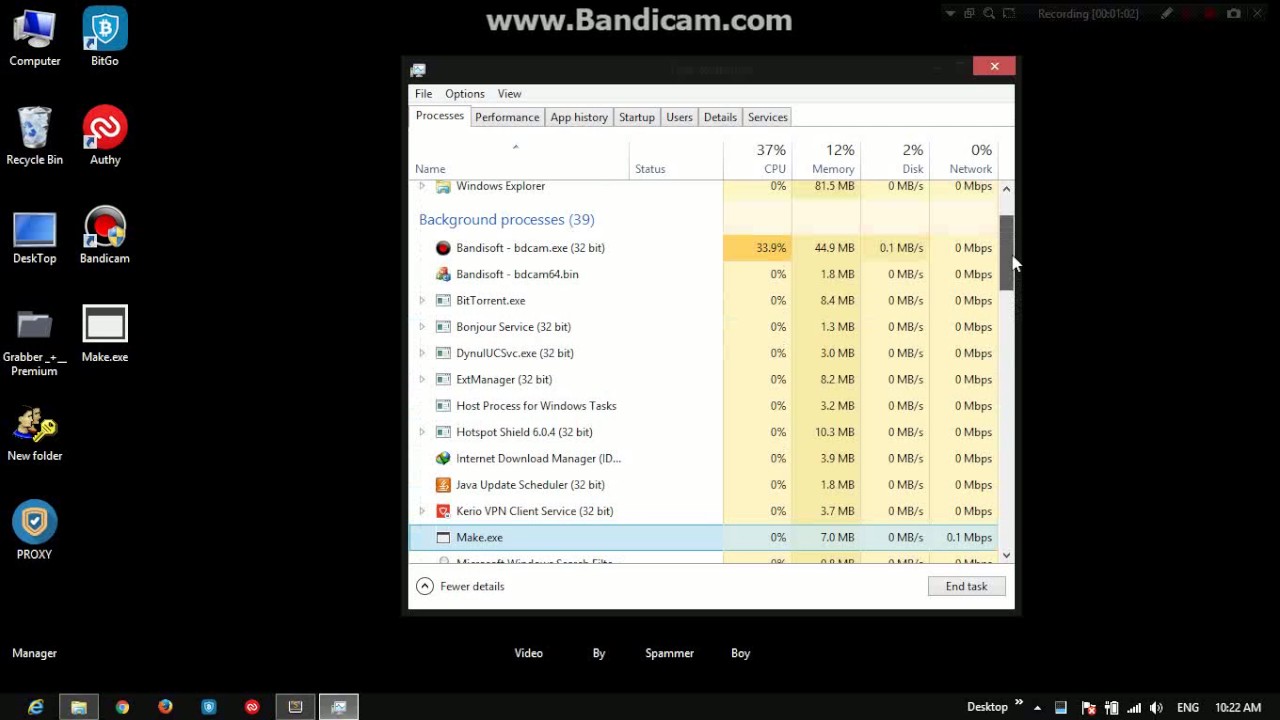Expand the BitTorrent.exe process

[x=421, y=300]
